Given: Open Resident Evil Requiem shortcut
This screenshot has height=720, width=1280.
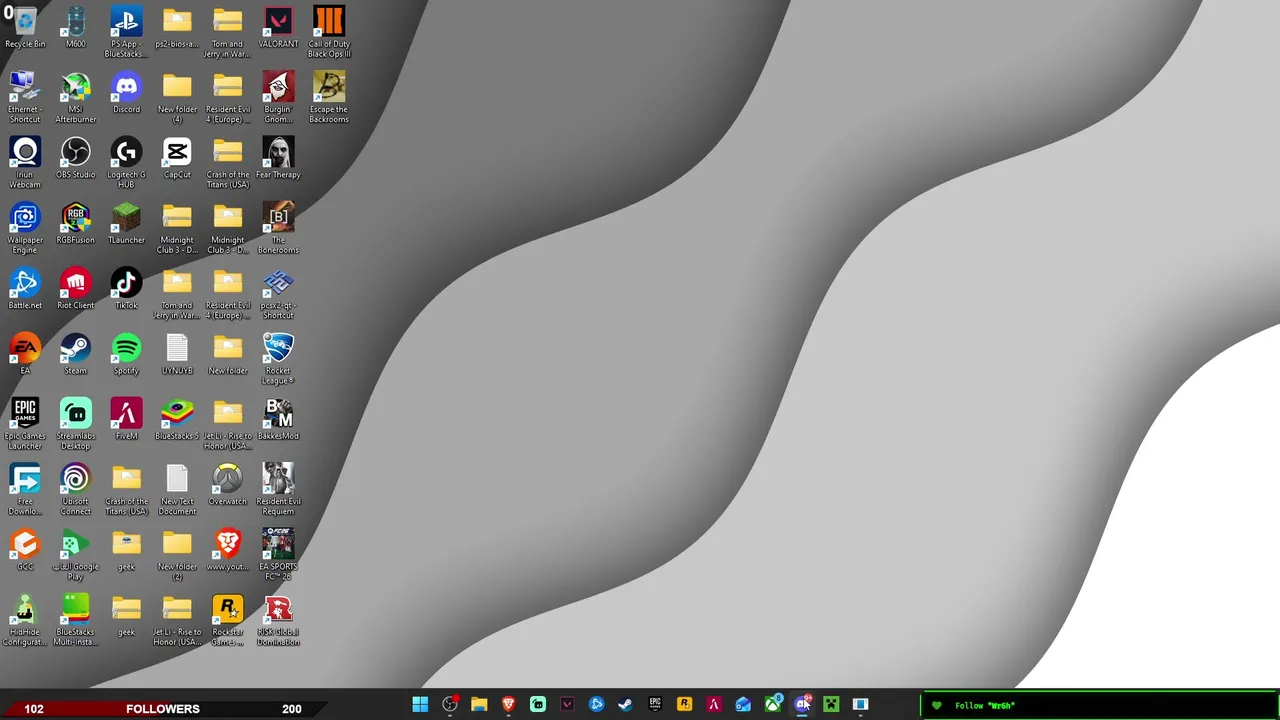Looking at the screenshot, I should [x=278, y=490].
